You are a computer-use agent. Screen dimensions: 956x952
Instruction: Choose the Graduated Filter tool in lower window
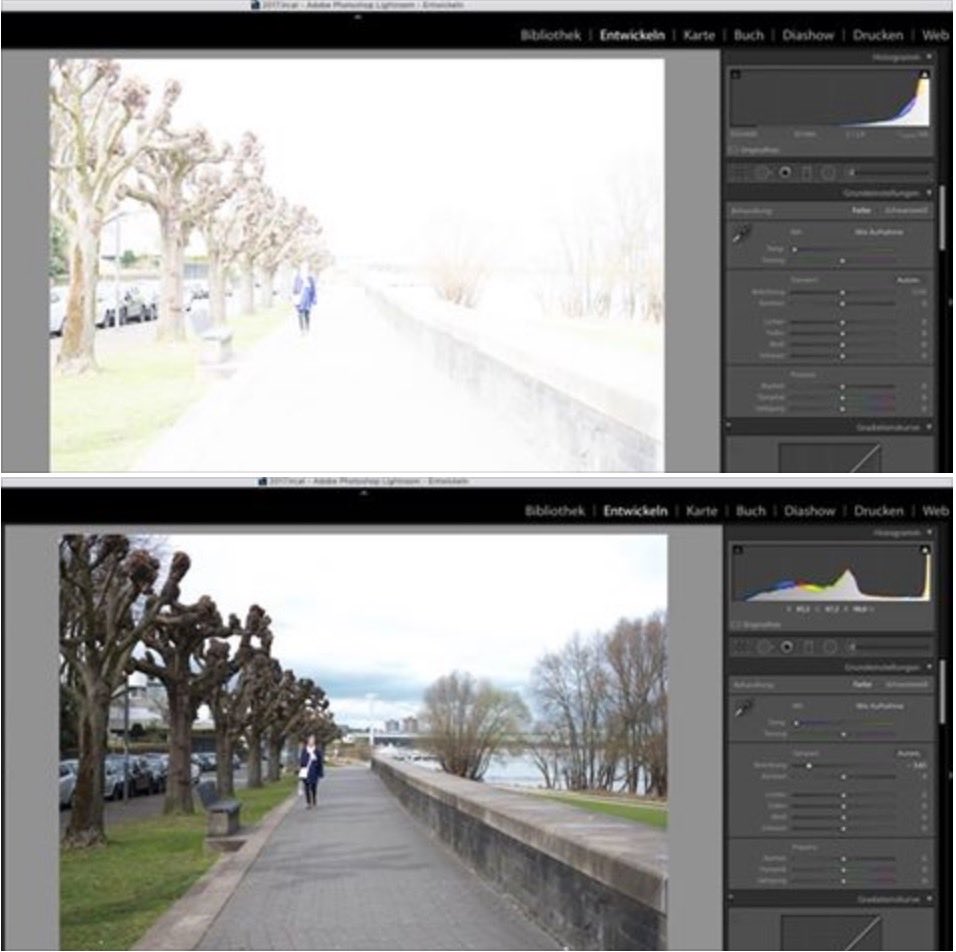pos(807,647)
